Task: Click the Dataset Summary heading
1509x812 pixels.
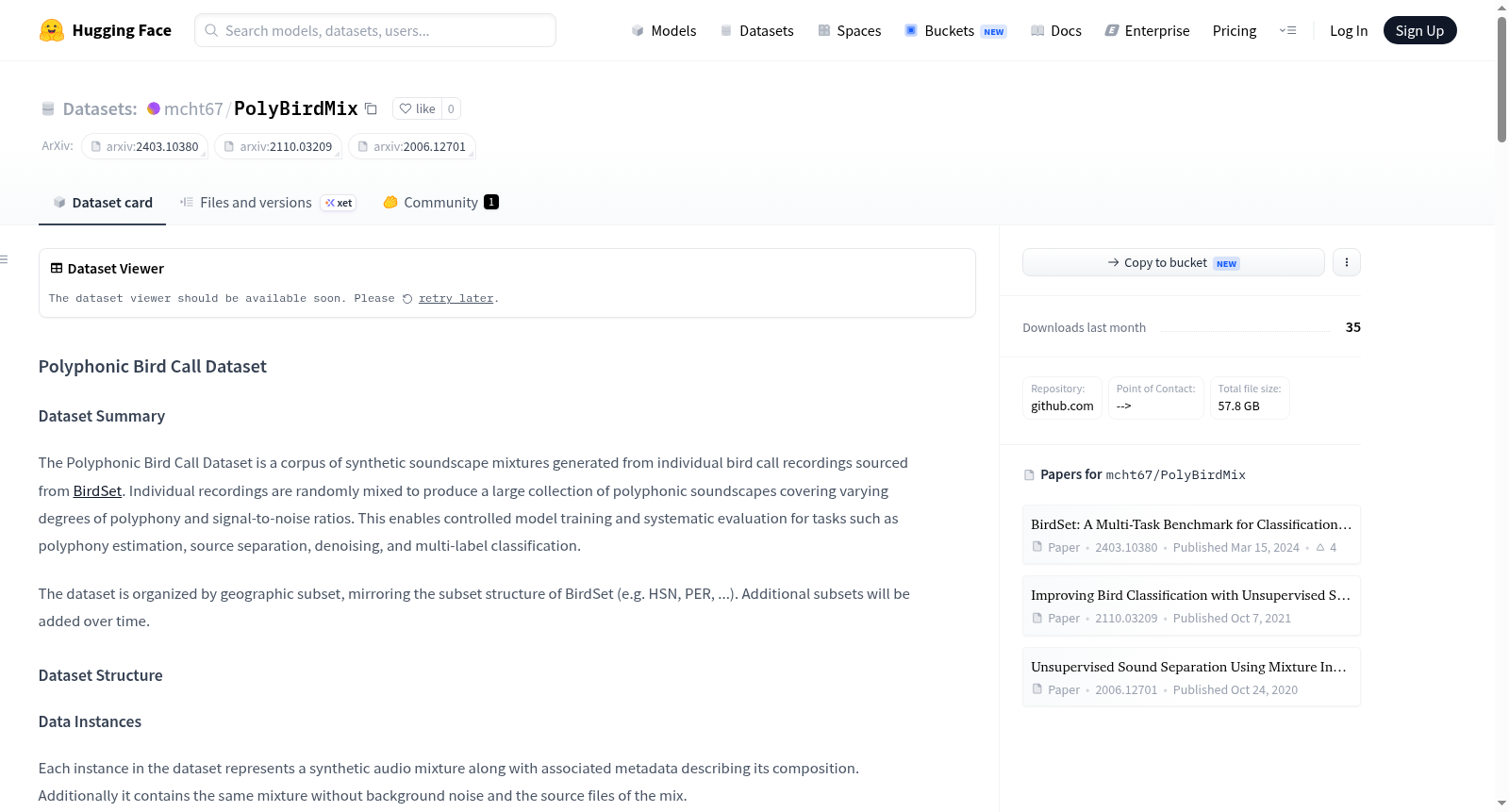Action: click(x=102, y=416)
